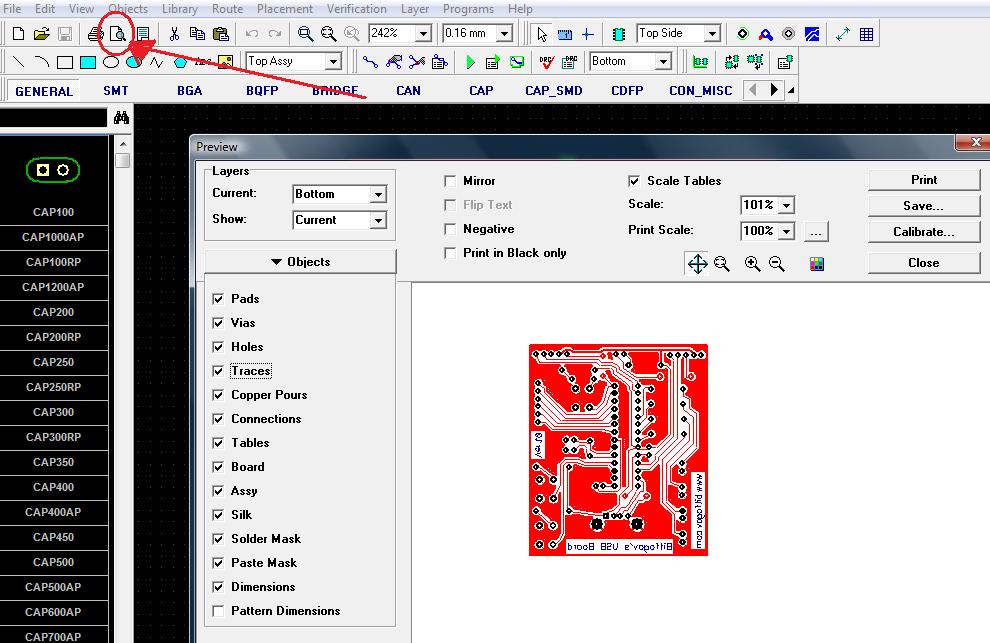The height and width of the screenshot is (643, 990).
Task: Switch to the CAP_SMD library tab
Action: coord(554,91)
